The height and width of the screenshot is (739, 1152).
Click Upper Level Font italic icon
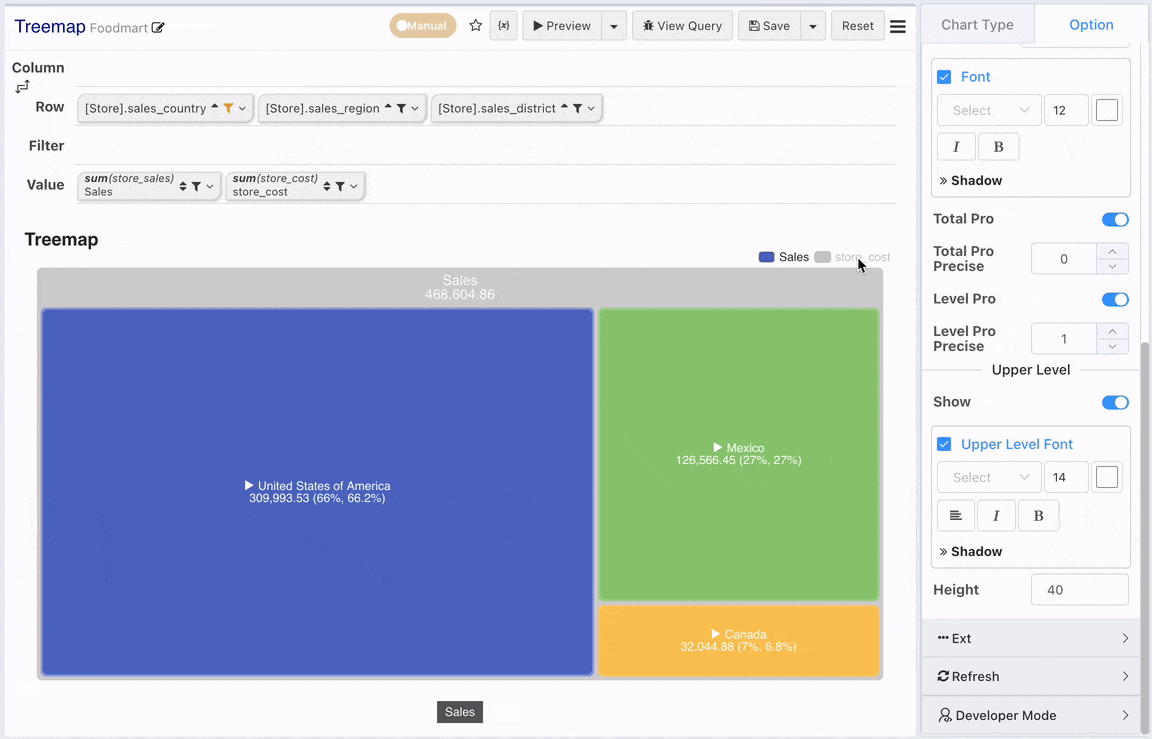[x=996, y=516]
